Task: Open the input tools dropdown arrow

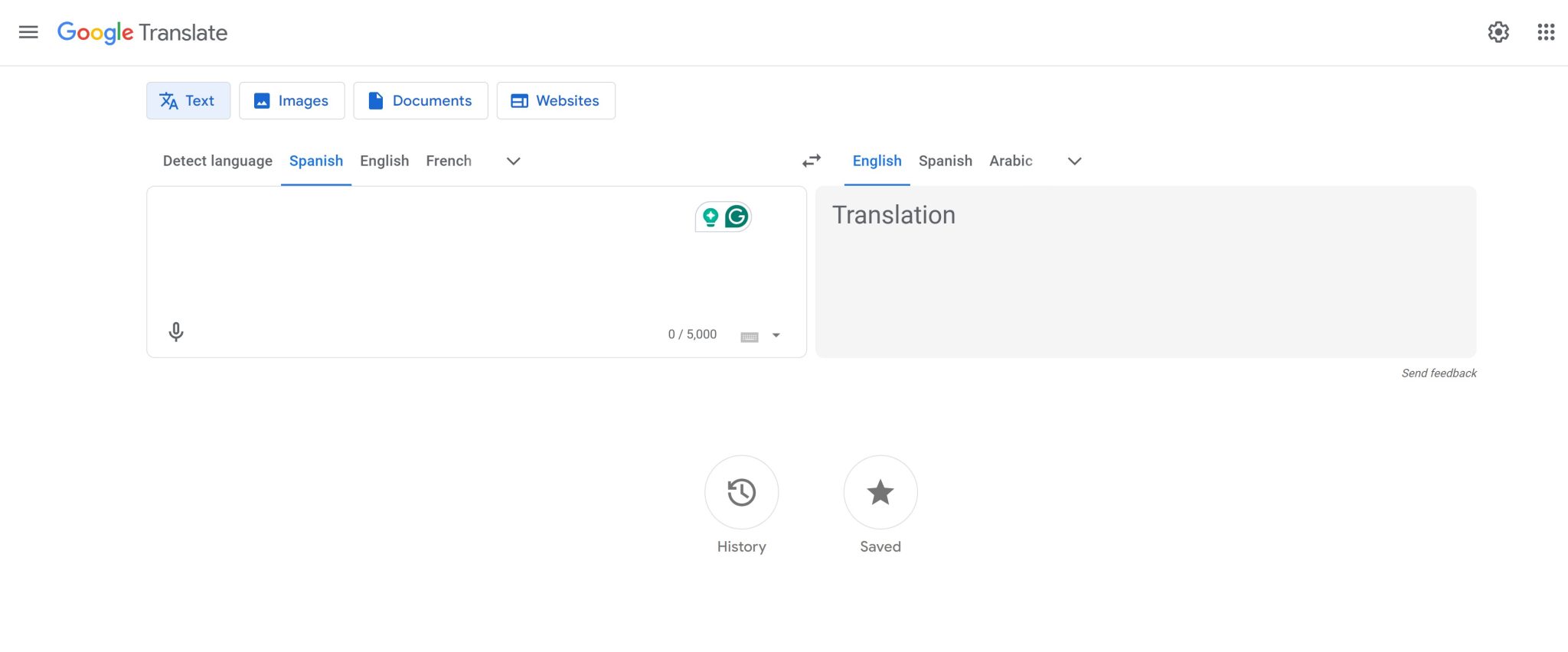Action: click(x=776, y=336)
